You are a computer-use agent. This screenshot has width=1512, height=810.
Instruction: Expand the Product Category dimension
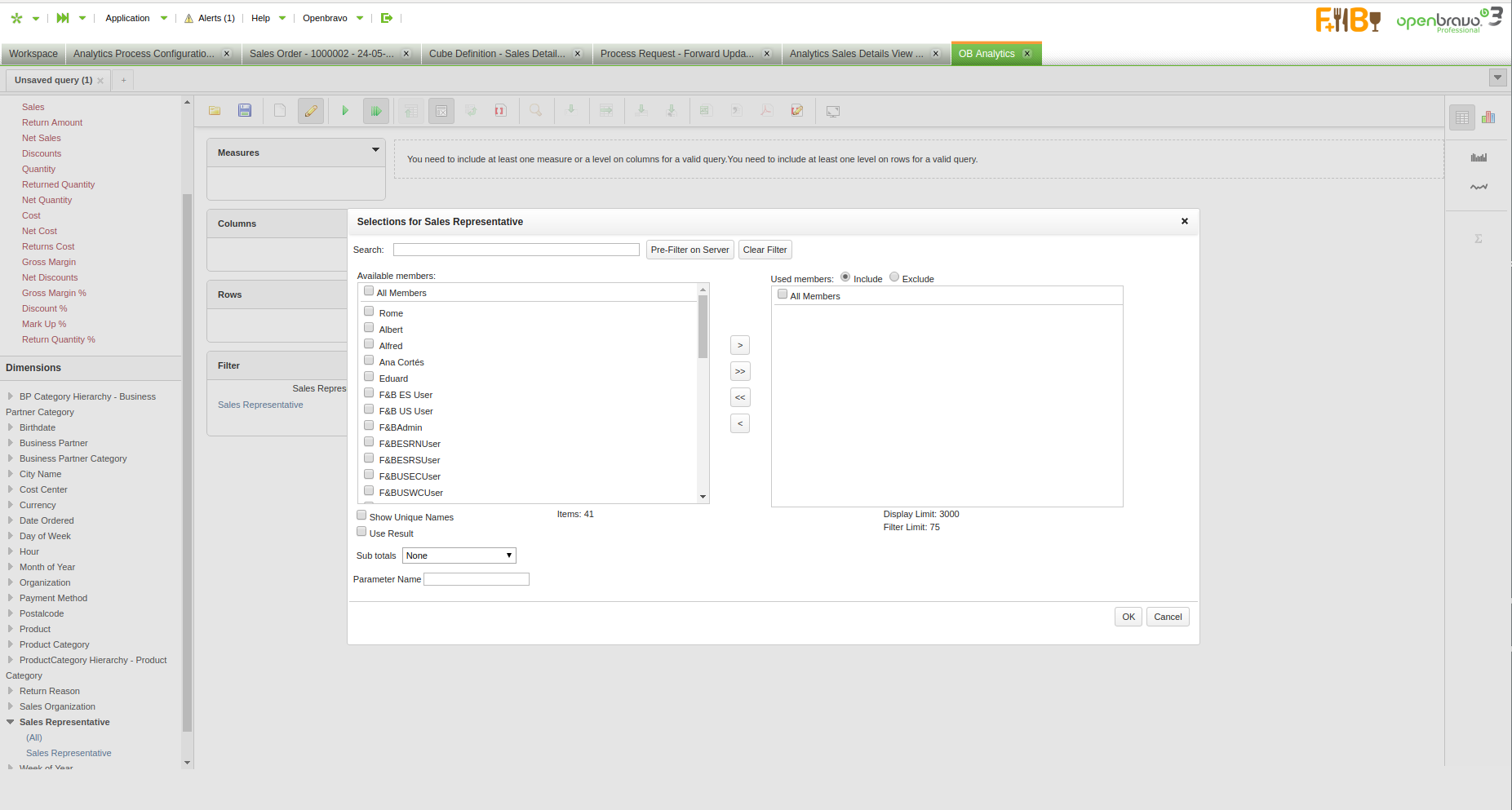11,644
